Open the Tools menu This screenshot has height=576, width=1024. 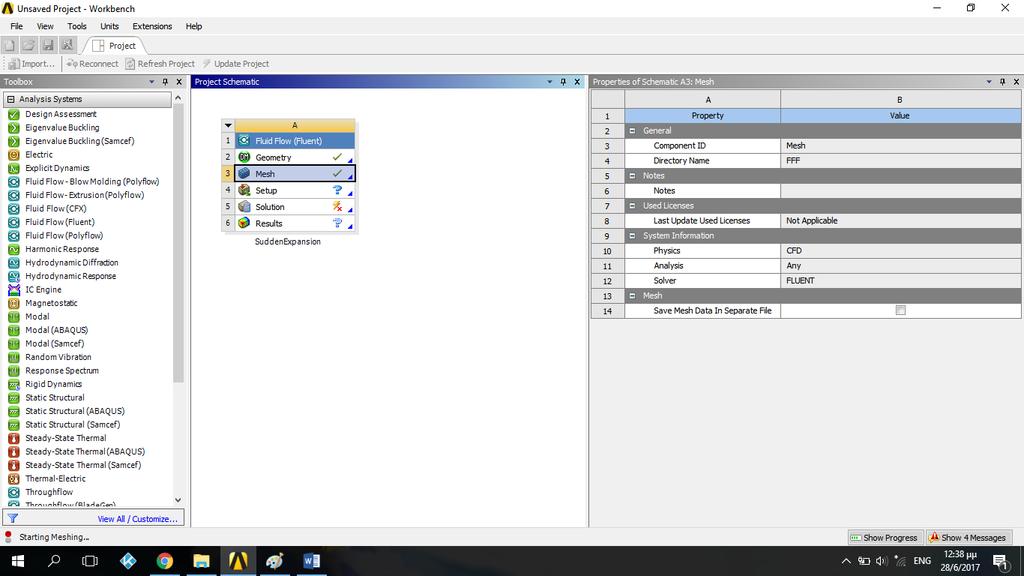pos(77,26)
